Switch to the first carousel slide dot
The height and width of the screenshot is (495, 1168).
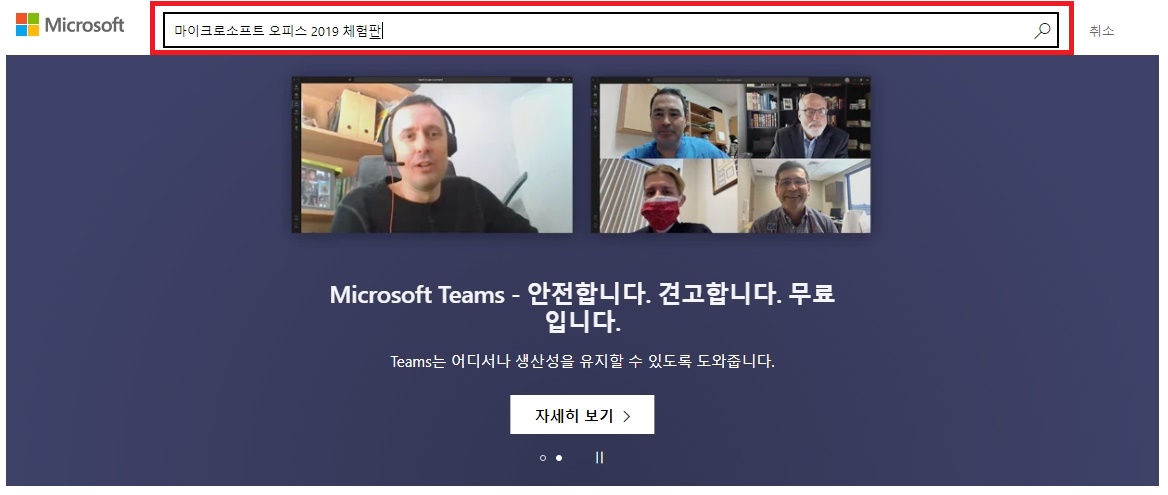pos(543,458)
